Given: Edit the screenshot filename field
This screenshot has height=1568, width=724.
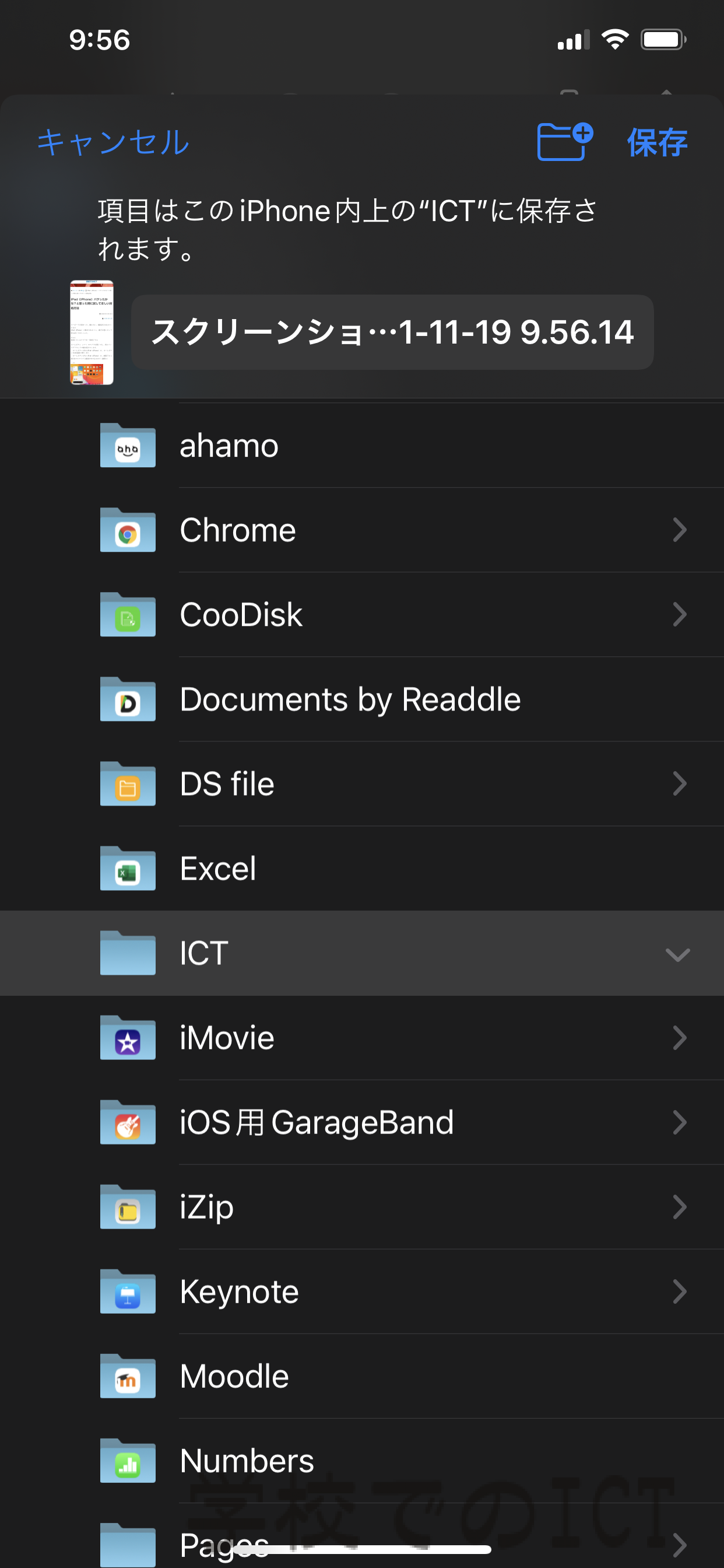Looking at the screenshot, I should (x=392, y=332).
